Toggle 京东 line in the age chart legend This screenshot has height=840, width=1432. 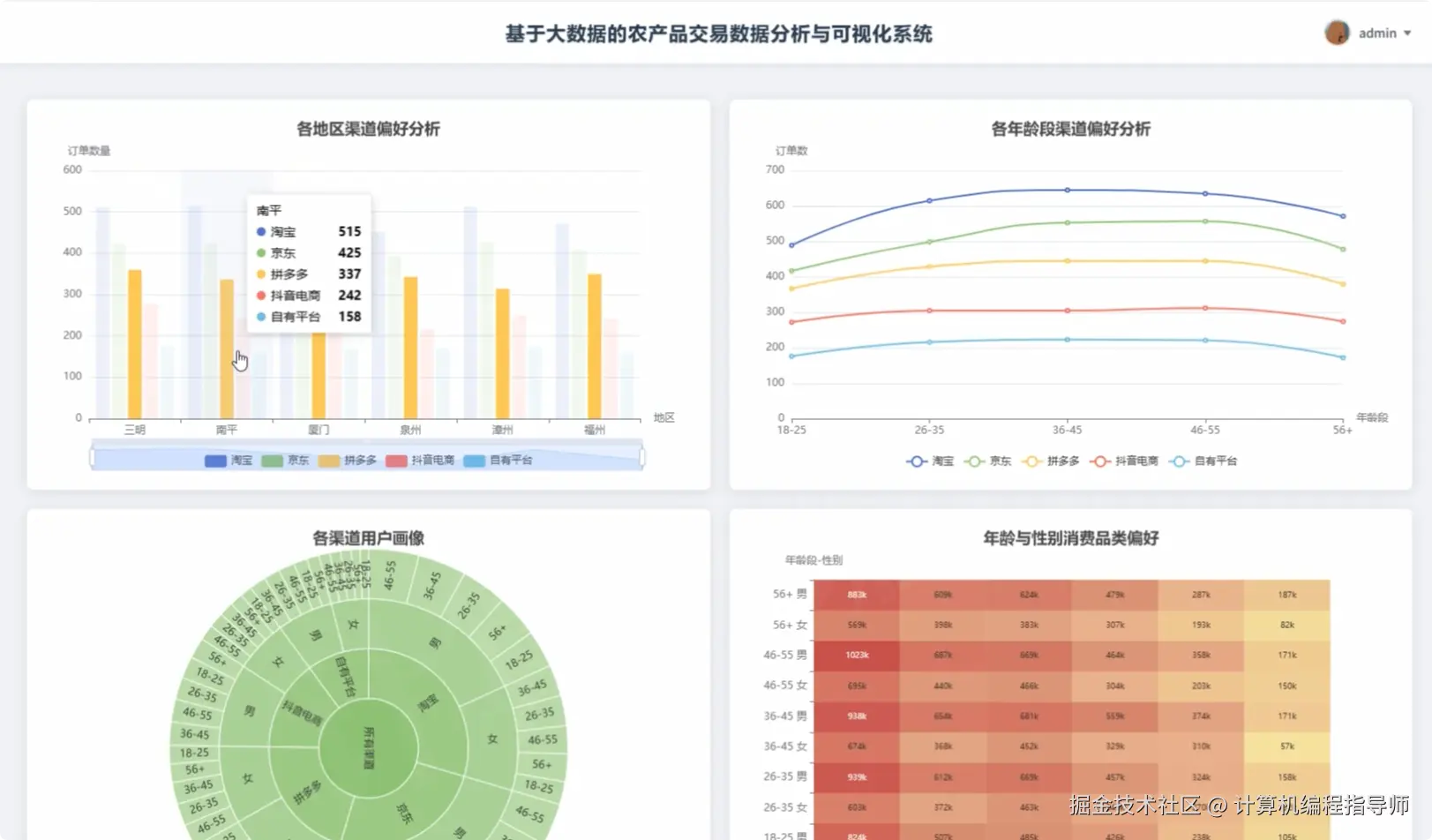987,461
